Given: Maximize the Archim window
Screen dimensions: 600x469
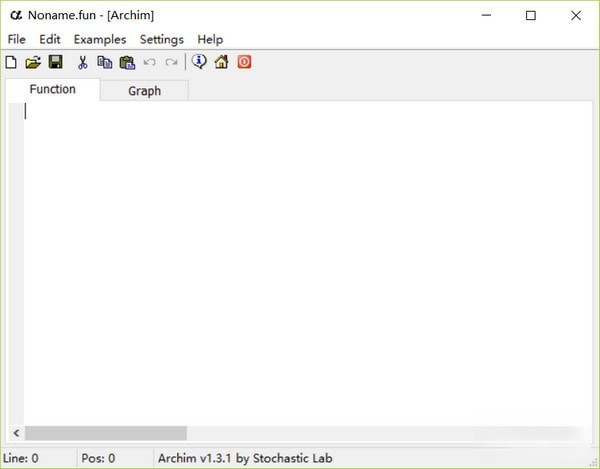Looking at the screenshot, I should coord(531,15).
